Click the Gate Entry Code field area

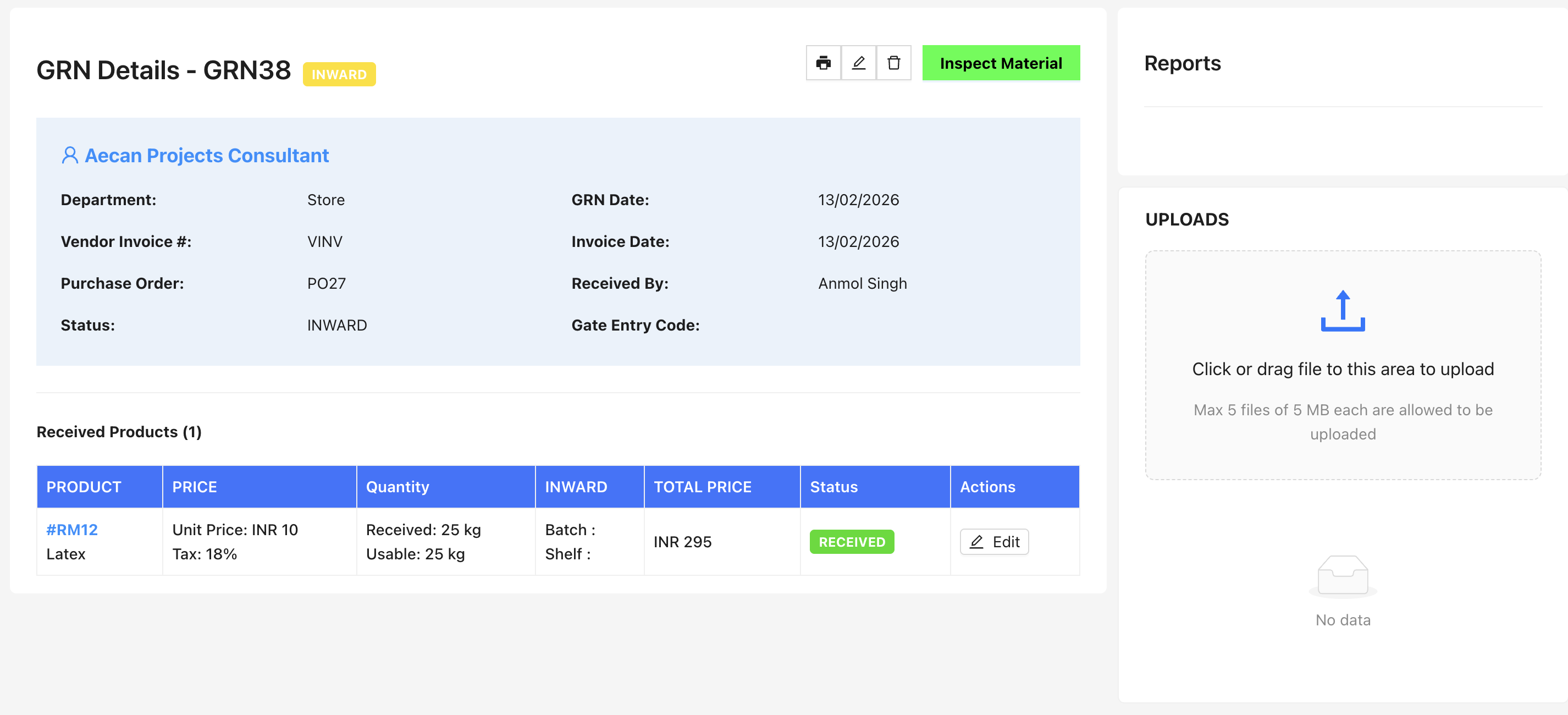coord(635,324)
